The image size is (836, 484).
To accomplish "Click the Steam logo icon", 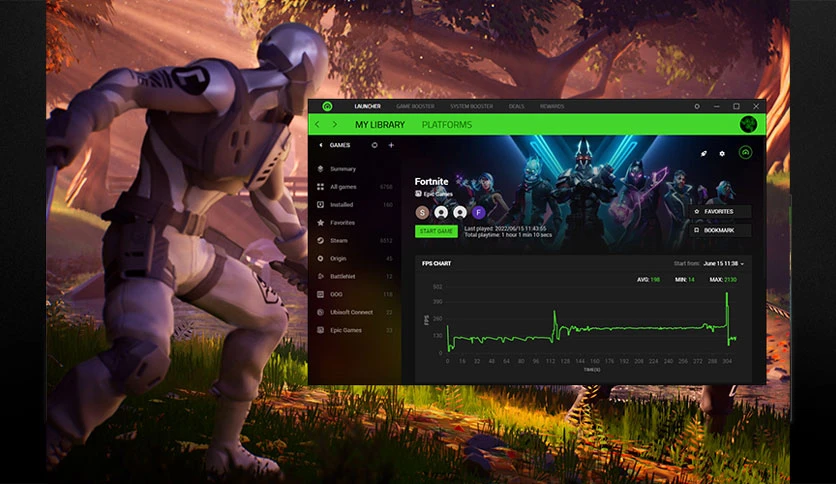I will tap(320, 240).
